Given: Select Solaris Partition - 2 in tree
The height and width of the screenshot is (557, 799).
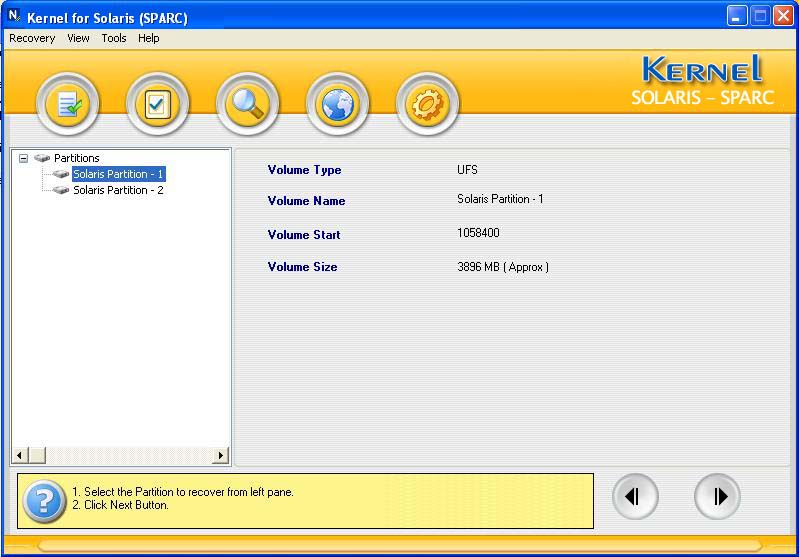Looking at the screenshot, I should [x=118, y=190].
